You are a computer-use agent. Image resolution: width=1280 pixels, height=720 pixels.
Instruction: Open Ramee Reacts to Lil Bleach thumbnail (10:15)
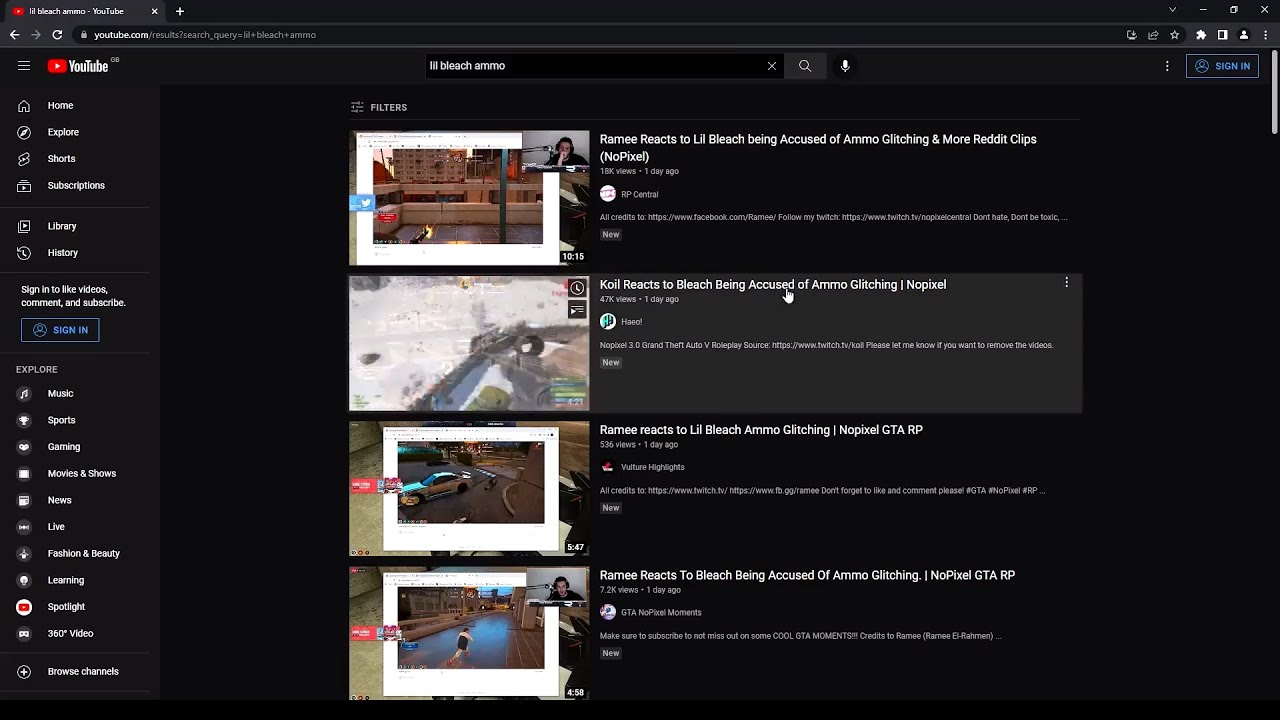pyautogui.click(x=469, y=198)
